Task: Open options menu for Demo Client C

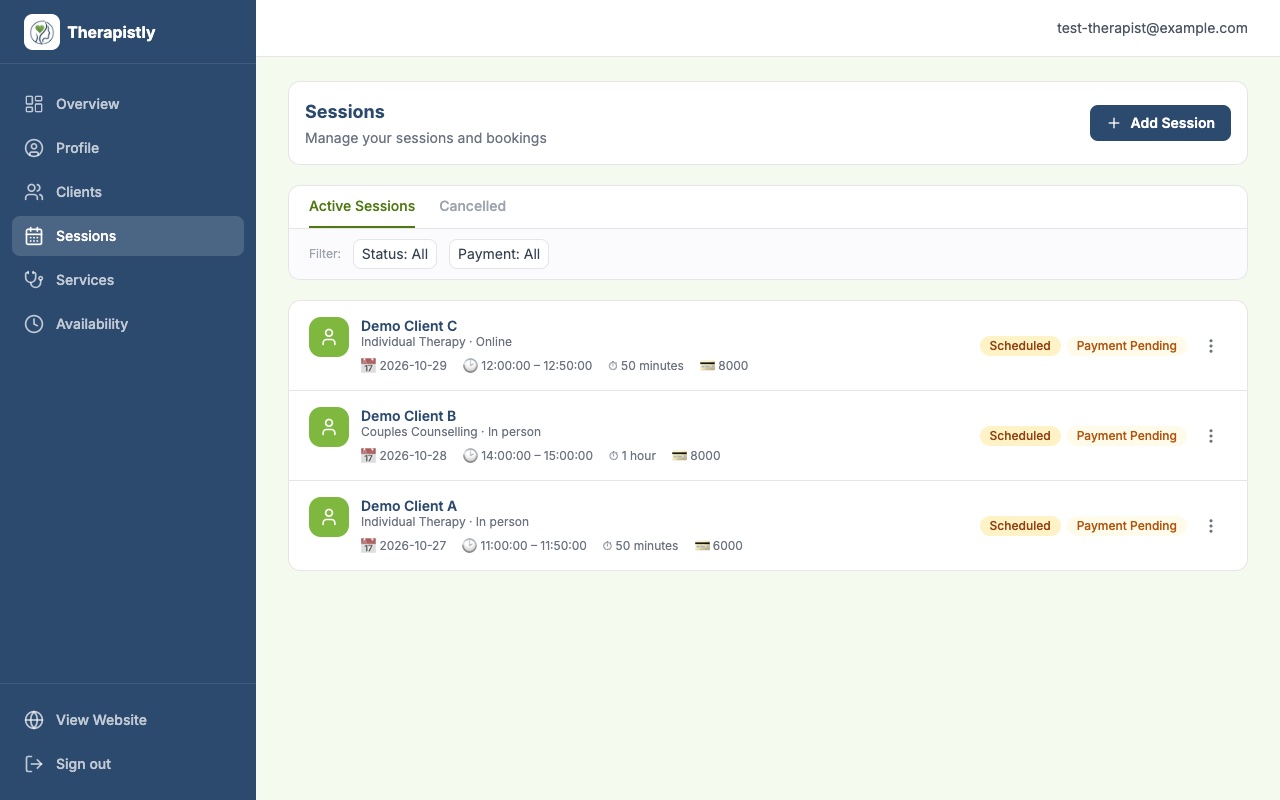Action: pyautogui.click(x=1211, y=346)
